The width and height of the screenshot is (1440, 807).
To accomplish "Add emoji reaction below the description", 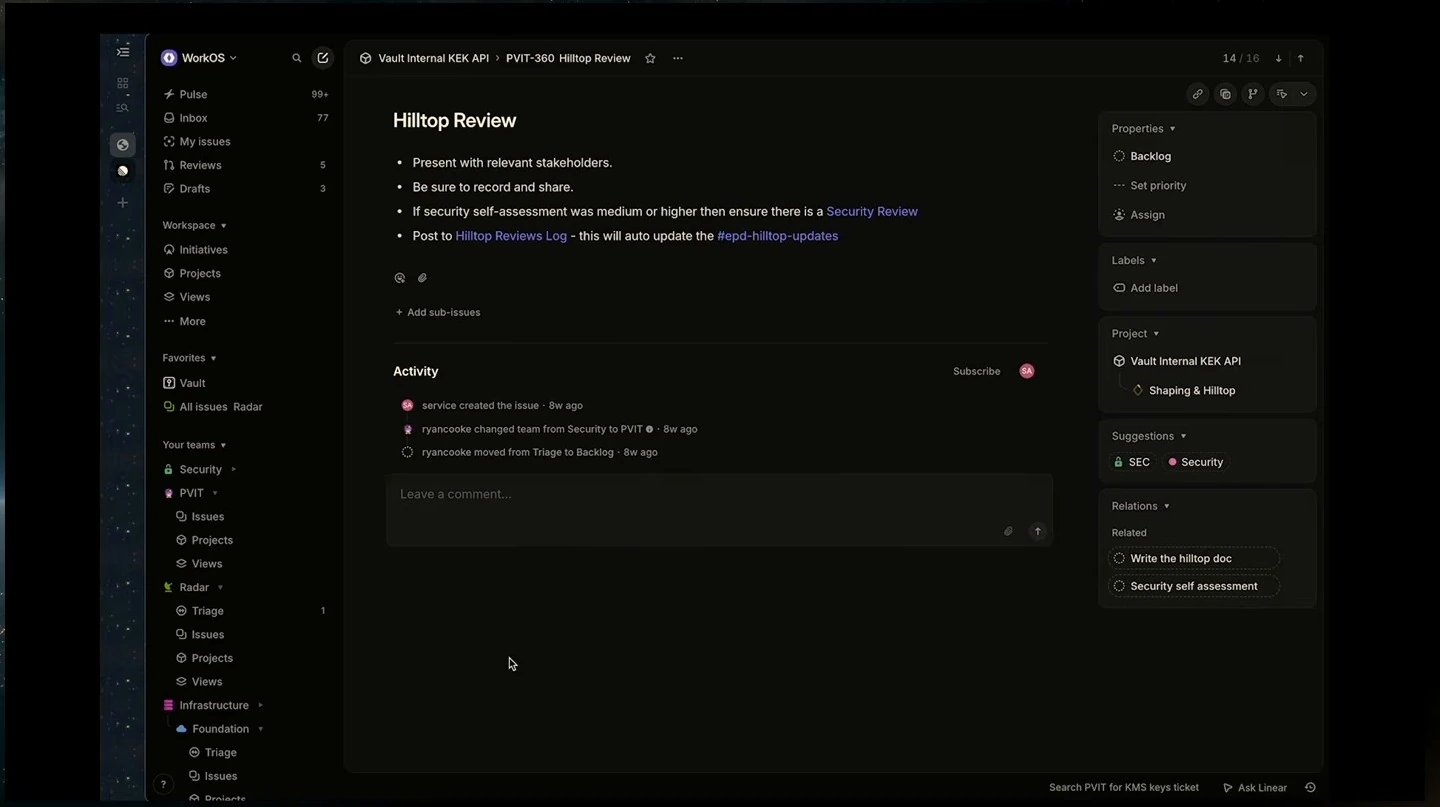I will [400, 278].
